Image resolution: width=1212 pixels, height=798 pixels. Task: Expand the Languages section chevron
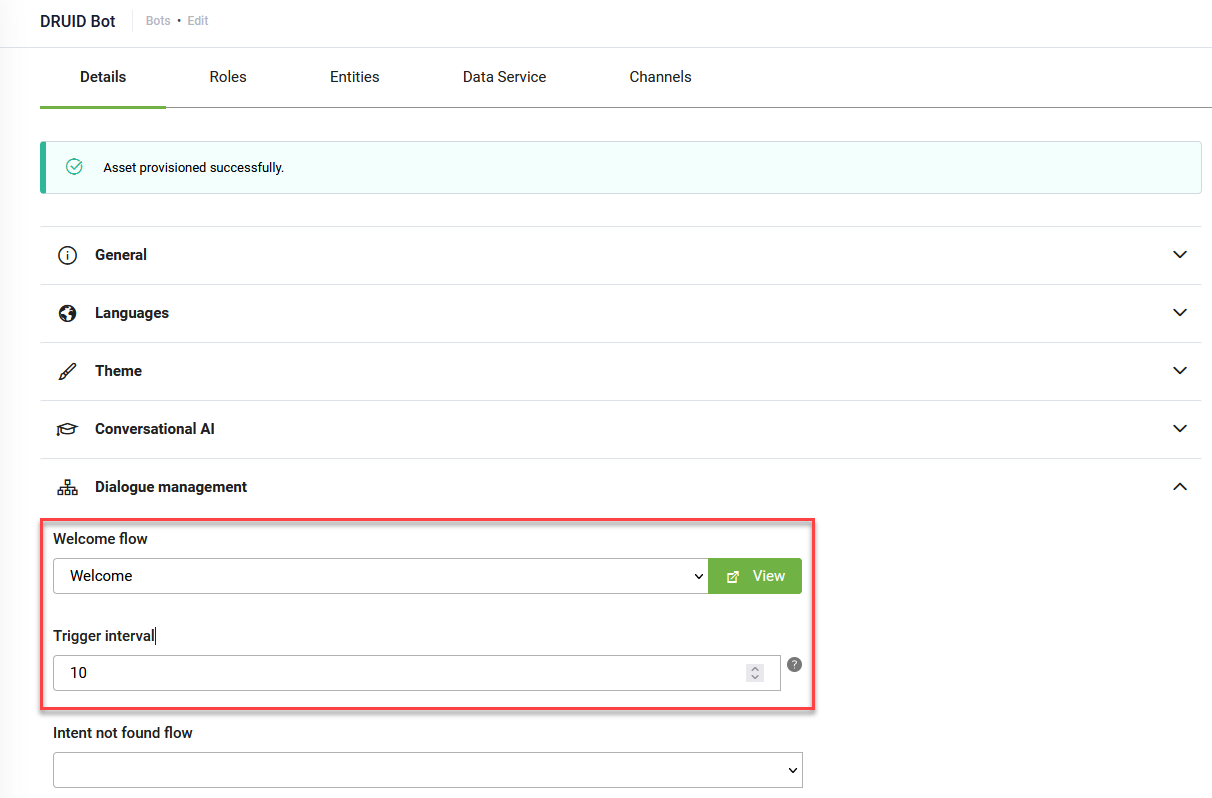(x=1180, y=313)
